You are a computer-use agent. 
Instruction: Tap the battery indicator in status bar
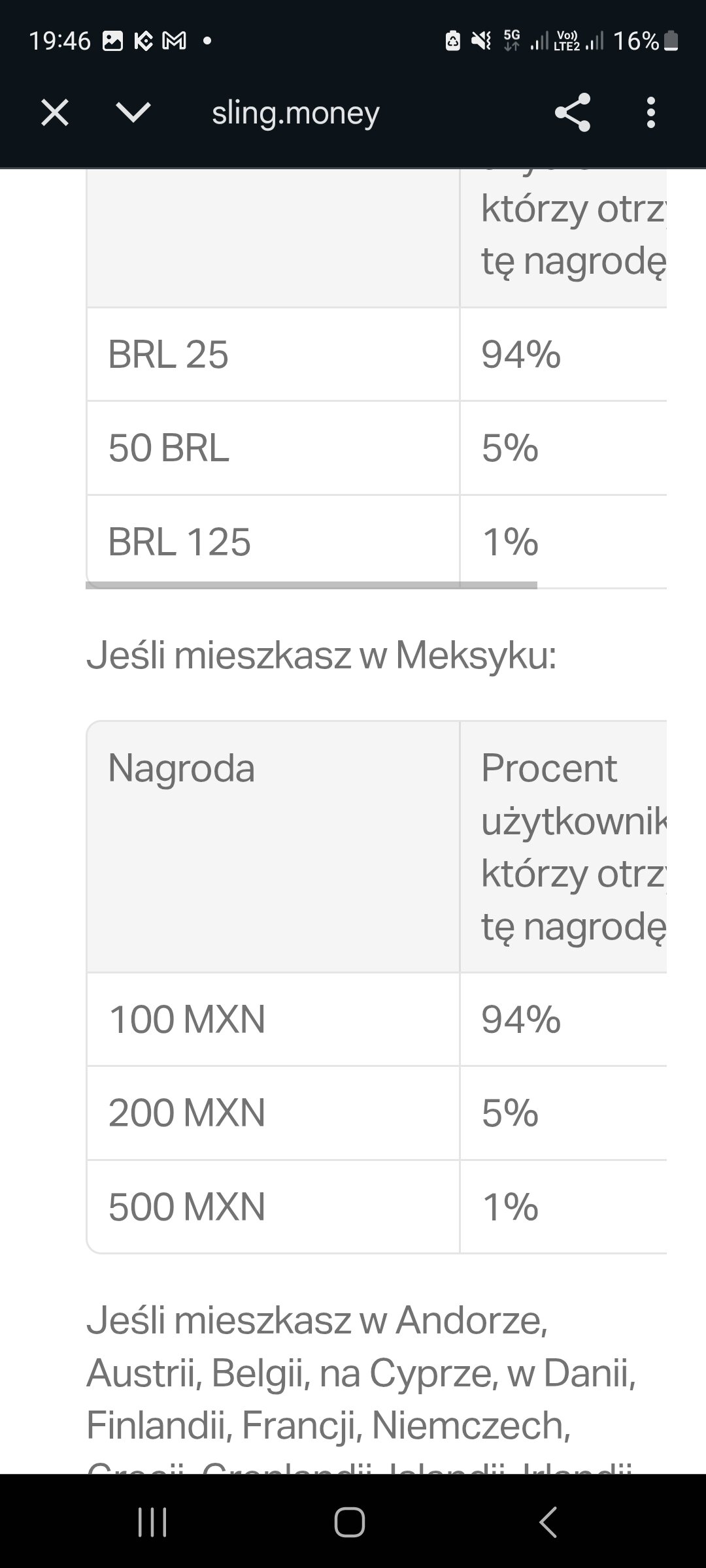click(671, 41)
